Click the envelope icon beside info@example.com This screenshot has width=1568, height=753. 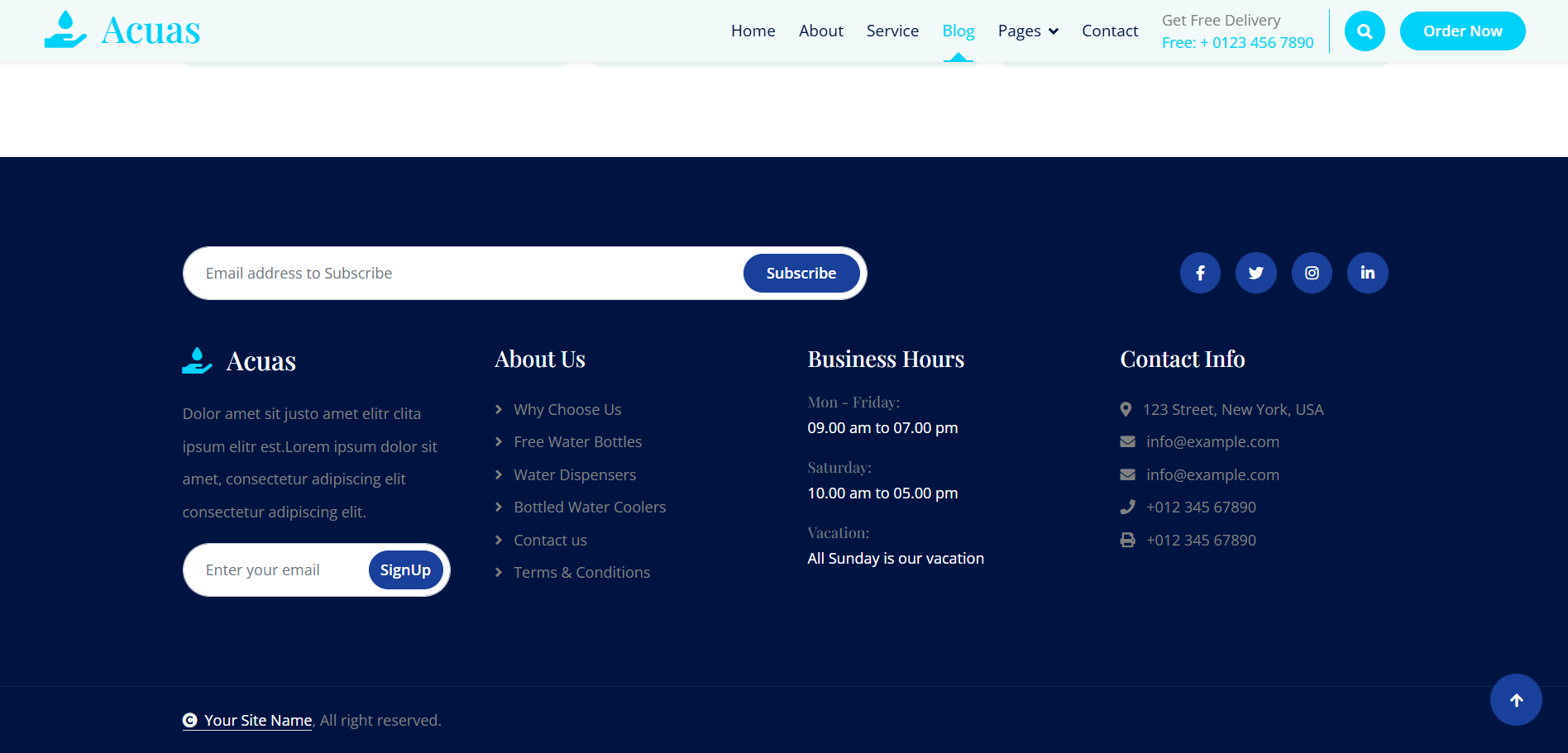coord(1127,441)
